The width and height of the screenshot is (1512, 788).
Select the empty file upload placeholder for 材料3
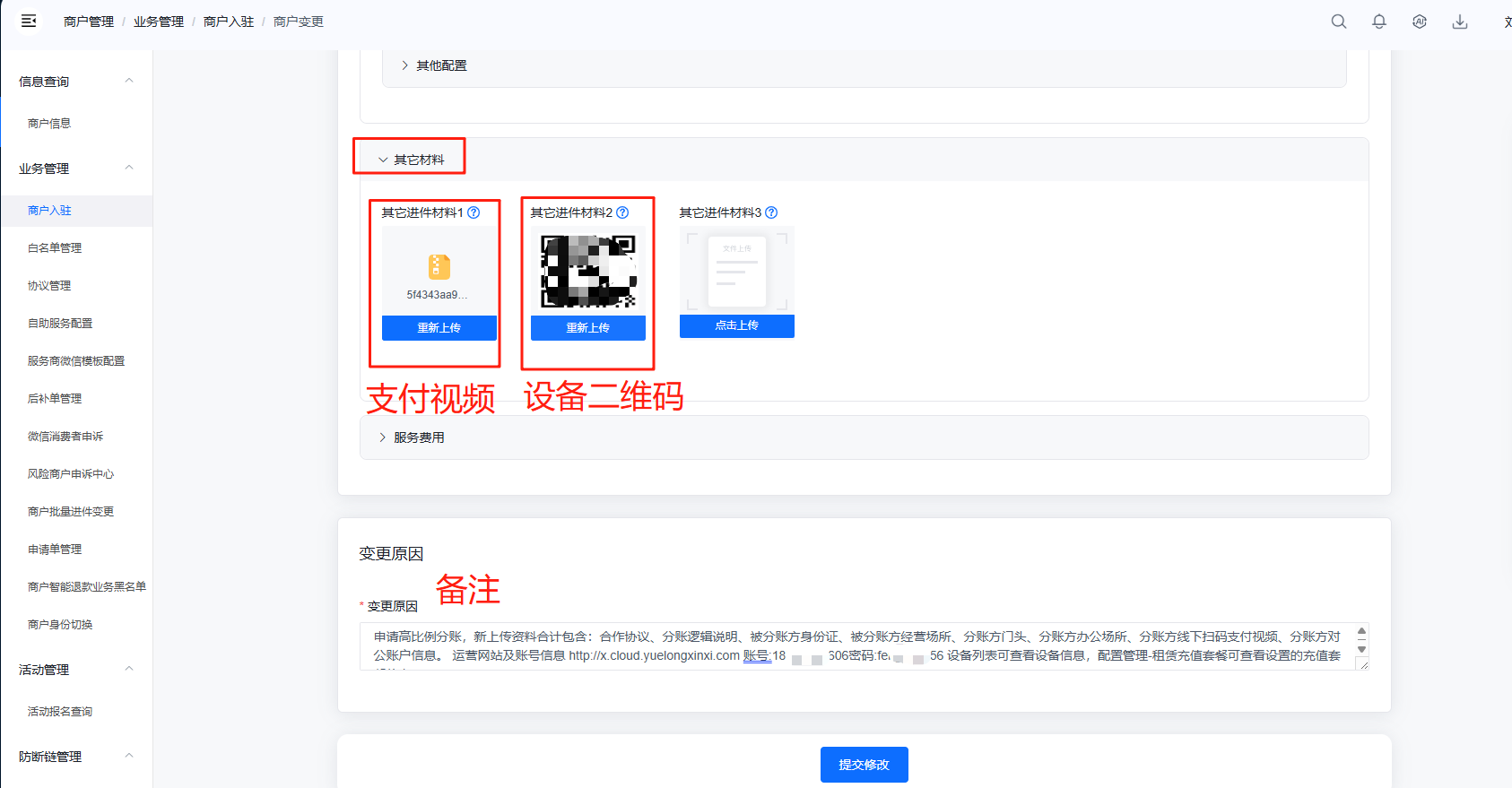[737, 271]
